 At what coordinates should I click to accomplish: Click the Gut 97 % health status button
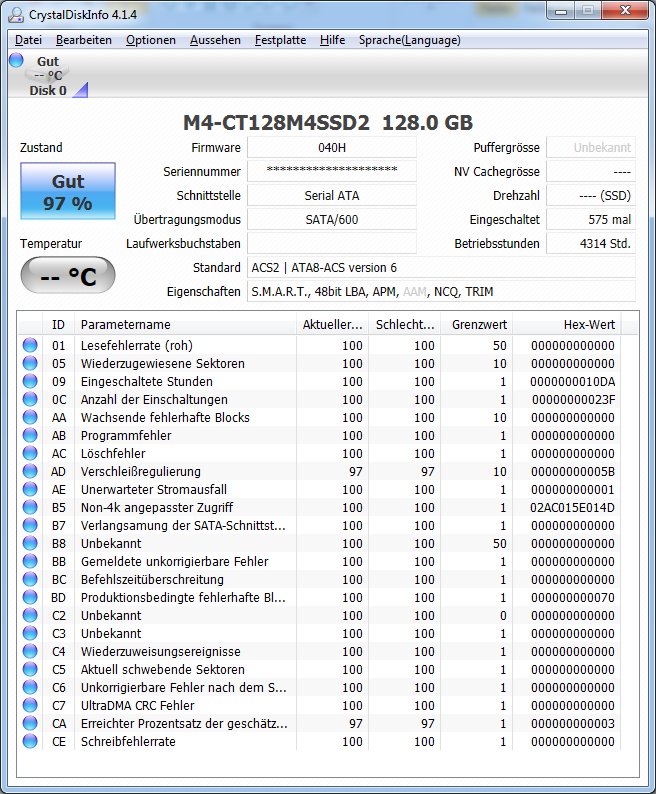(68, 191)
